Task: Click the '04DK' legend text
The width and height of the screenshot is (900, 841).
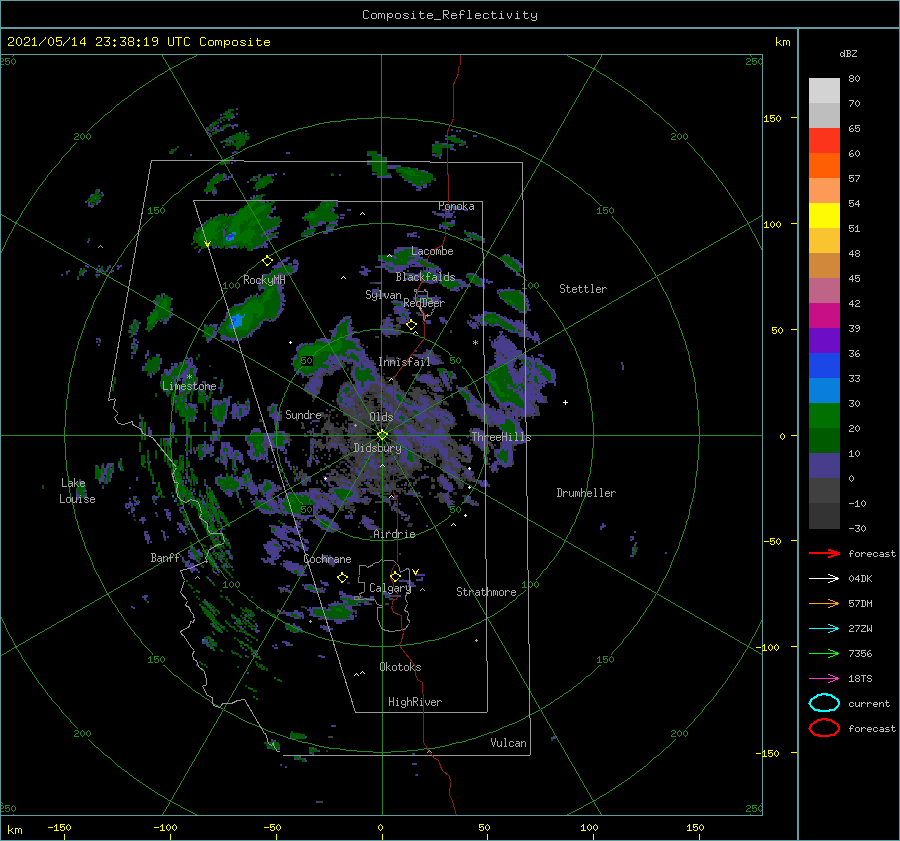Action: [860, 579]
